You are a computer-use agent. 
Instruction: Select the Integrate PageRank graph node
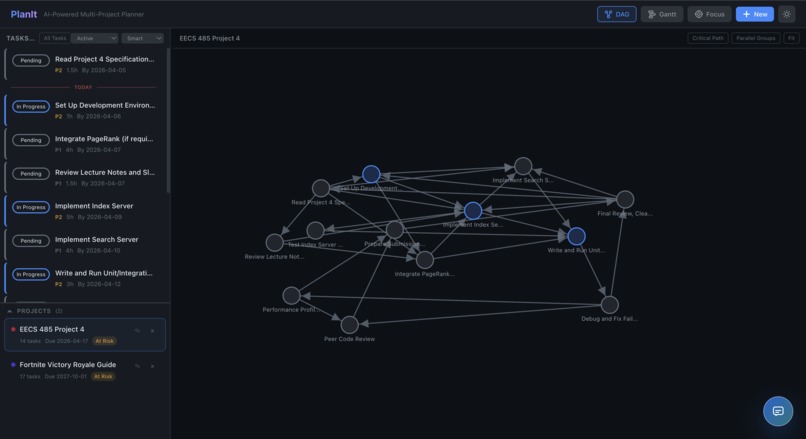coord(425,260)
